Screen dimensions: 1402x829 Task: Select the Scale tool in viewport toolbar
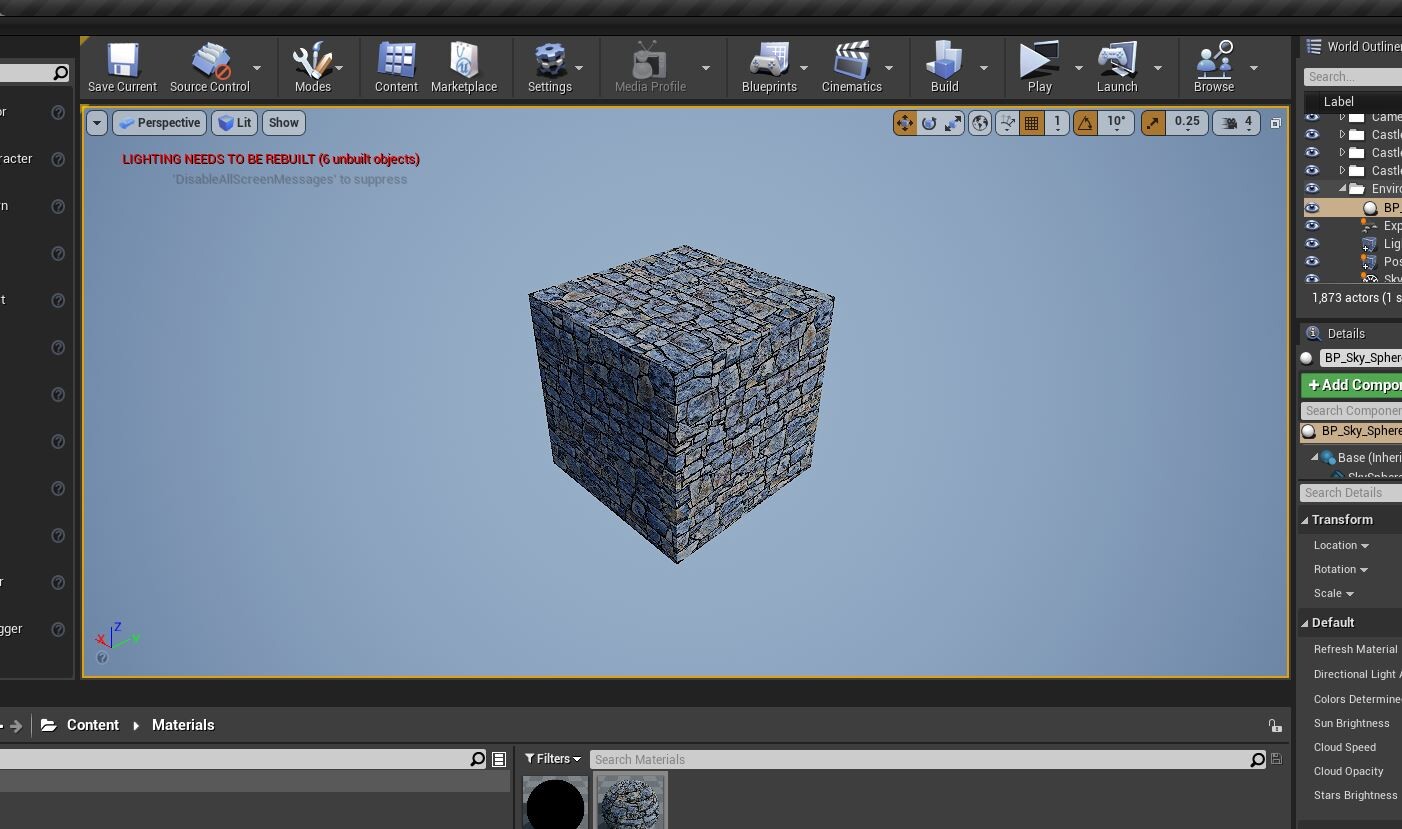pos(952,122)
